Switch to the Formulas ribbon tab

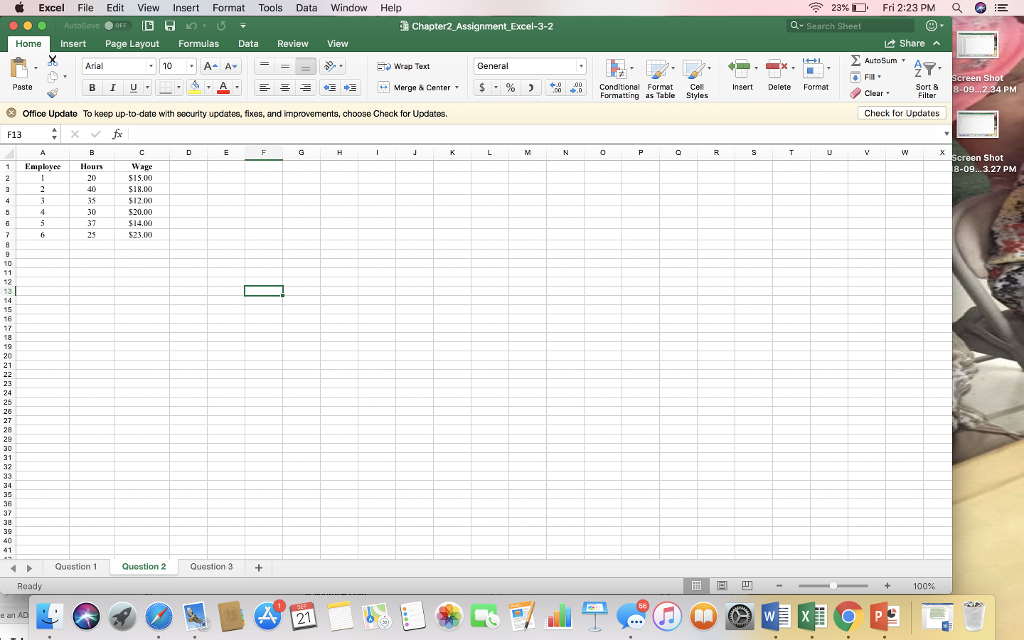click(198, 43)
